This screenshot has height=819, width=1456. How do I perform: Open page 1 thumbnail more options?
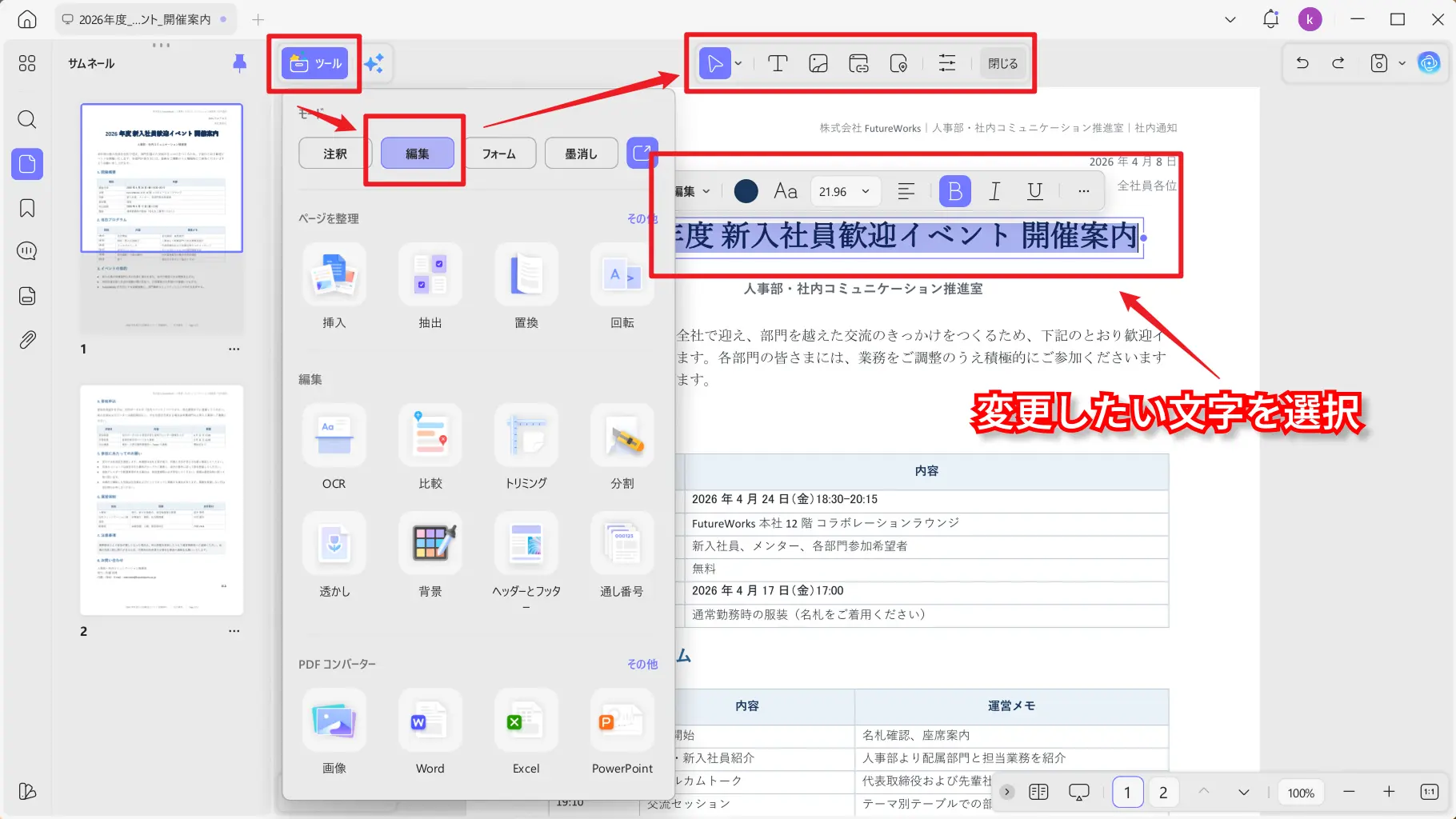[x=234, y=349]
